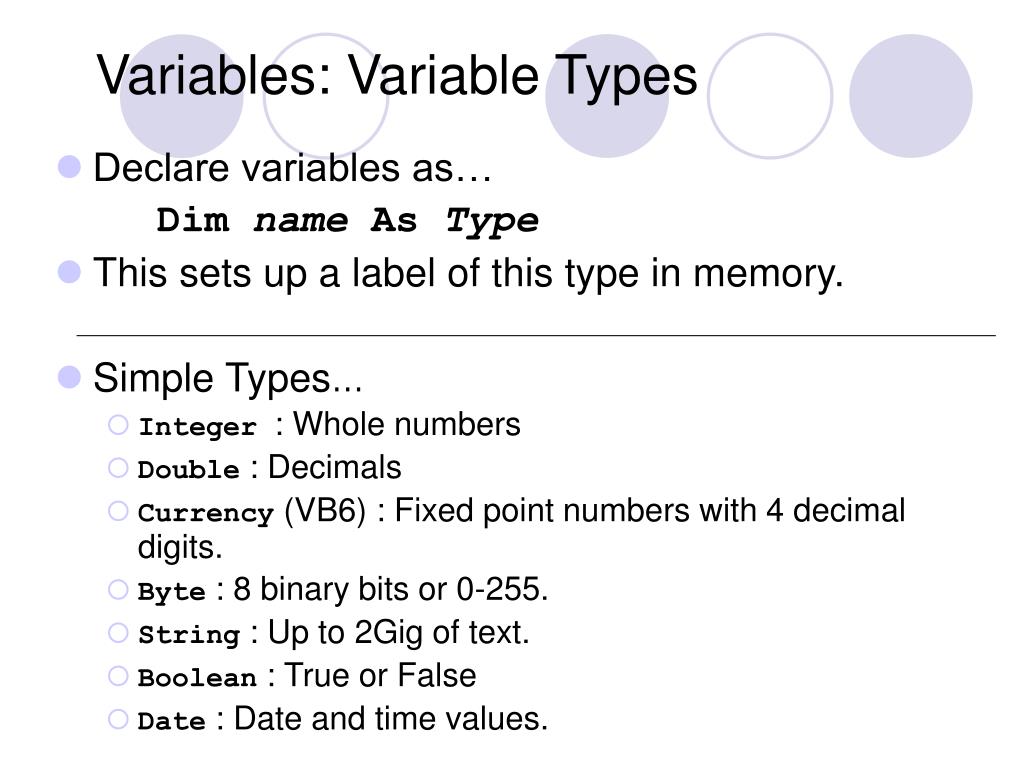The height and width of the screenshot is (768, 1024).
Task: Click the bullet beside 'This sets up a label'
Action: pyautogui.click(x=69, y=271)
